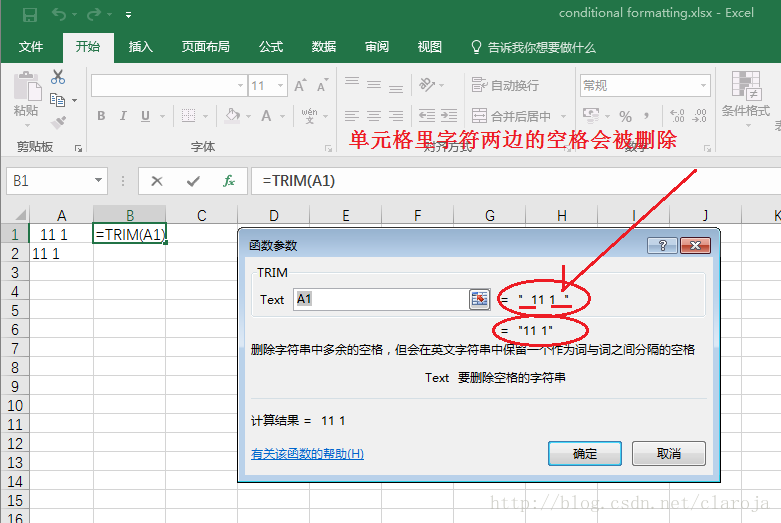Viewport: 781px width, 523px height.
Task: Click the Enter checkmark in formula bar
Action: pos(193,181)
